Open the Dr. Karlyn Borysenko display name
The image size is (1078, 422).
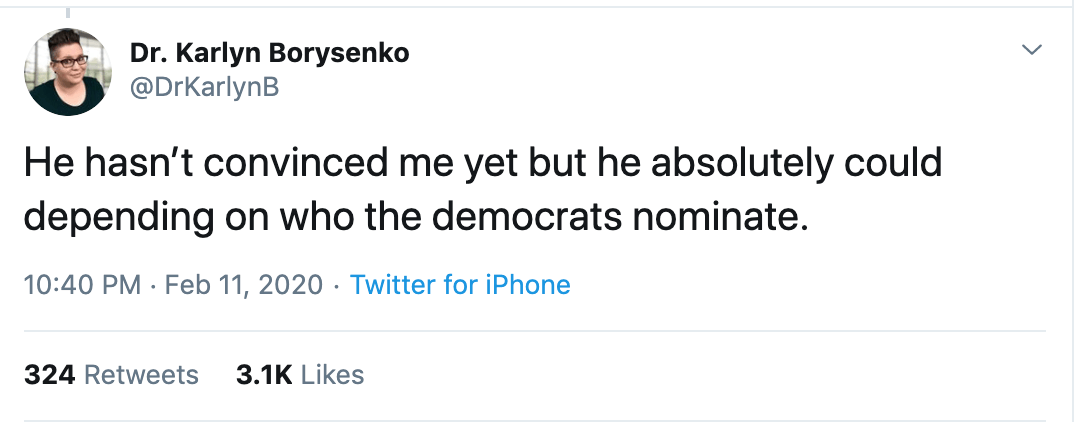click(x=269, y=54)
